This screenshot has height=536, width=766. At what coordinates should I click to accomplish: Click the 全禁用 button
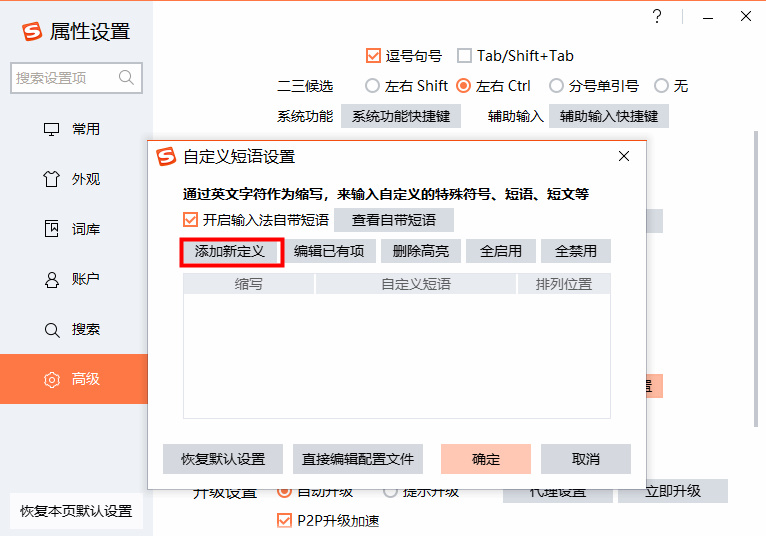(x=576, y=251)
